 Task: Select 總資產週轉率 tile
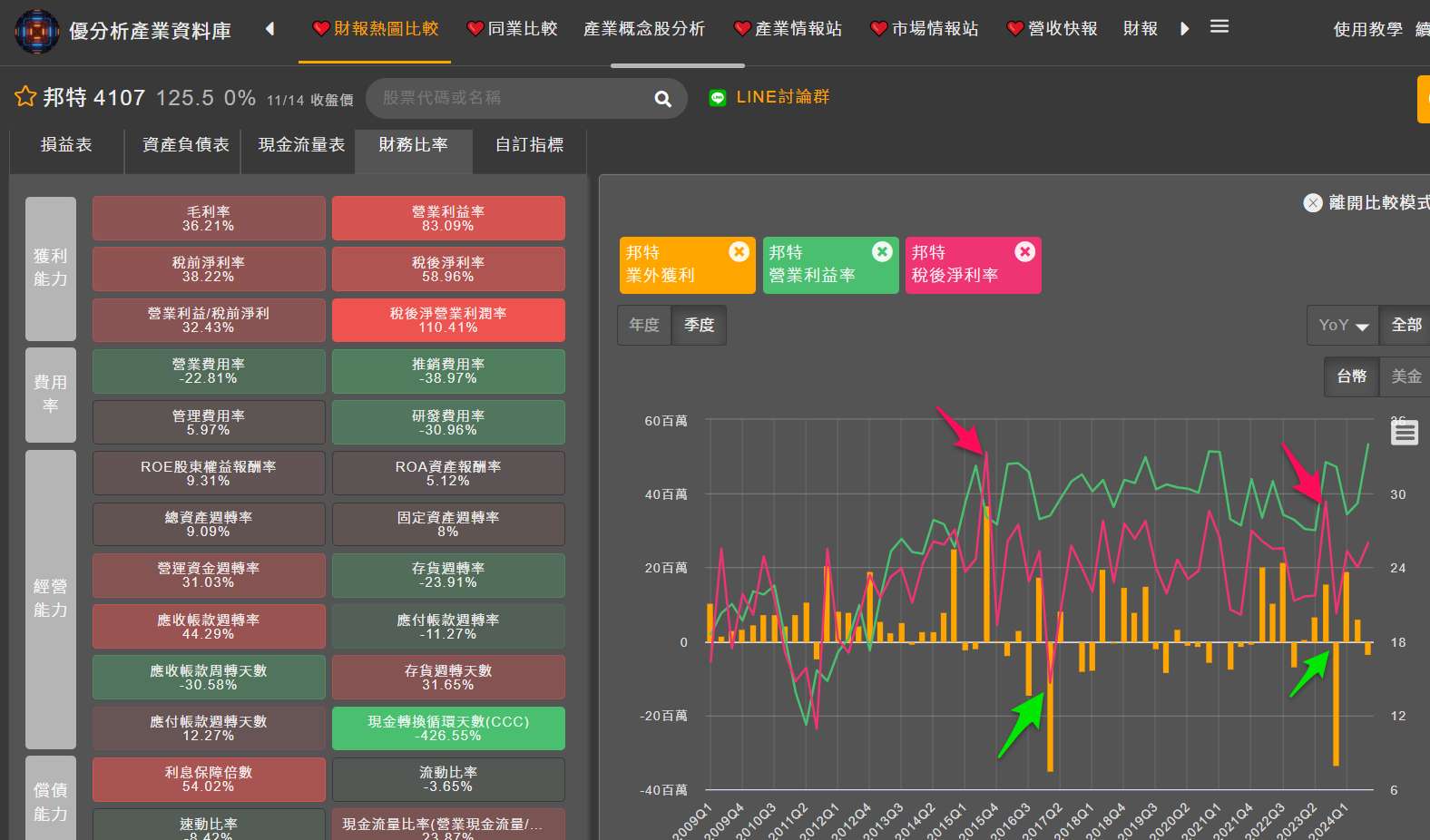[209, 524]
